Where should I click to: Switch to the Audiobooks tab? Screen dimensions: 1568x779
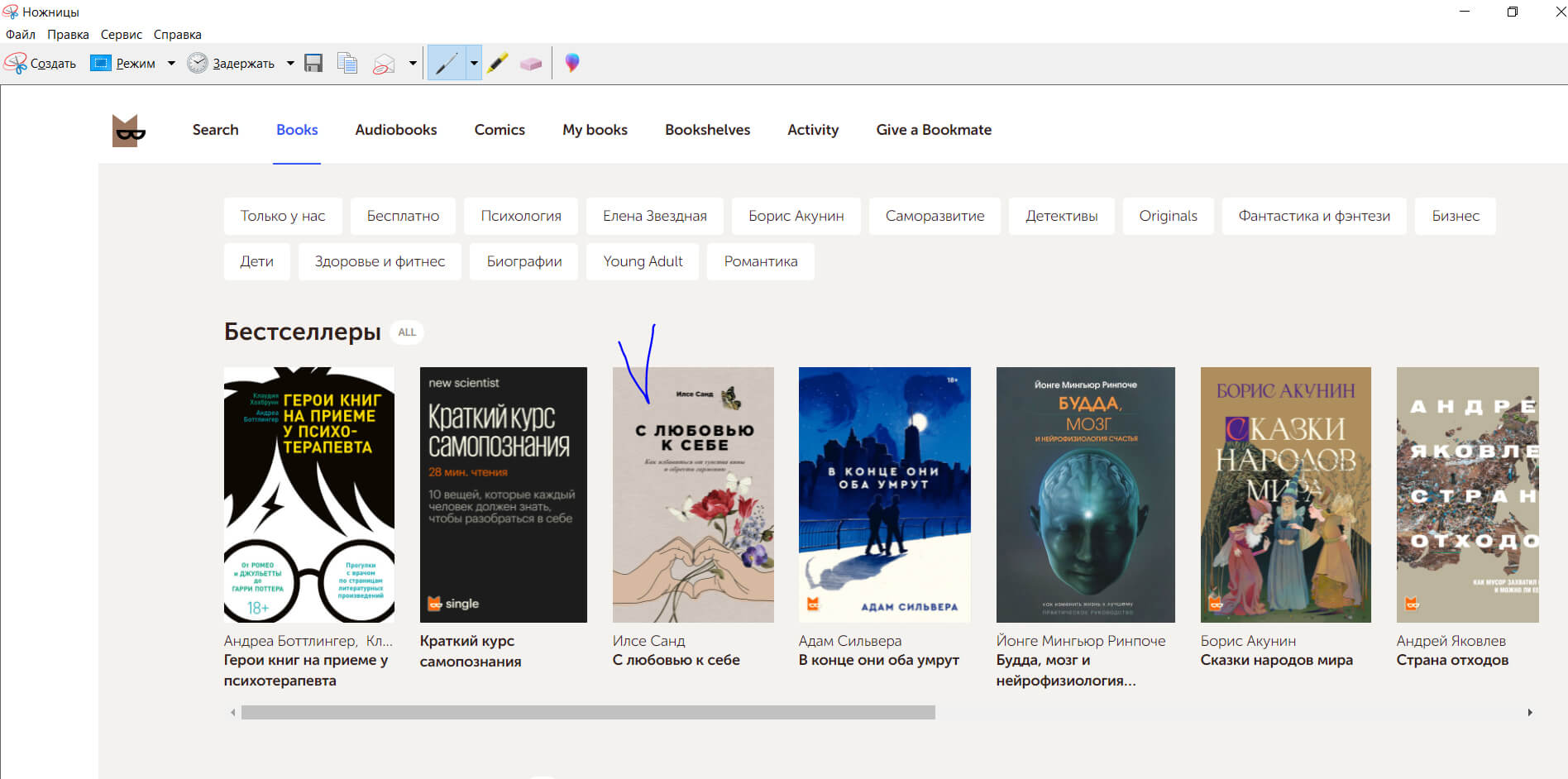[x=395, y=130]
